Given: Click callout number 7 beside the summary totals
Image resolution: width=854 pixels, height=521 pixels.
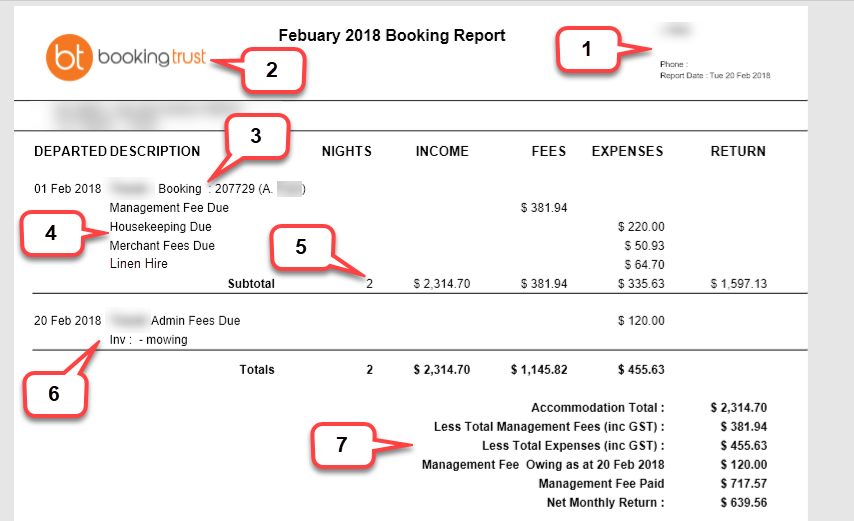Looking at the screenshot, I should [x=341, y=445].
